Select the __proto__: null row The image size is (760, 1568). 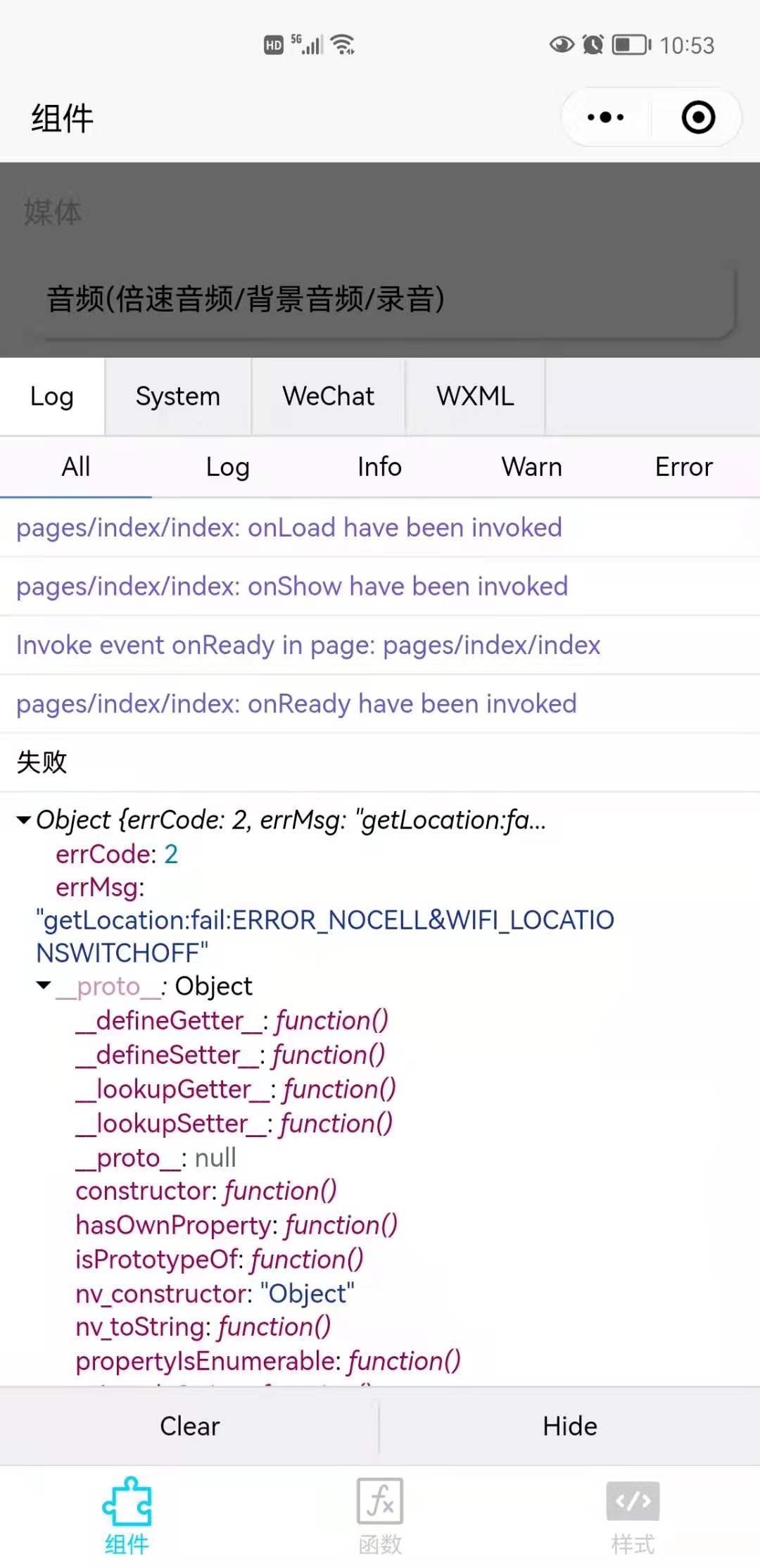(156, 1158)
